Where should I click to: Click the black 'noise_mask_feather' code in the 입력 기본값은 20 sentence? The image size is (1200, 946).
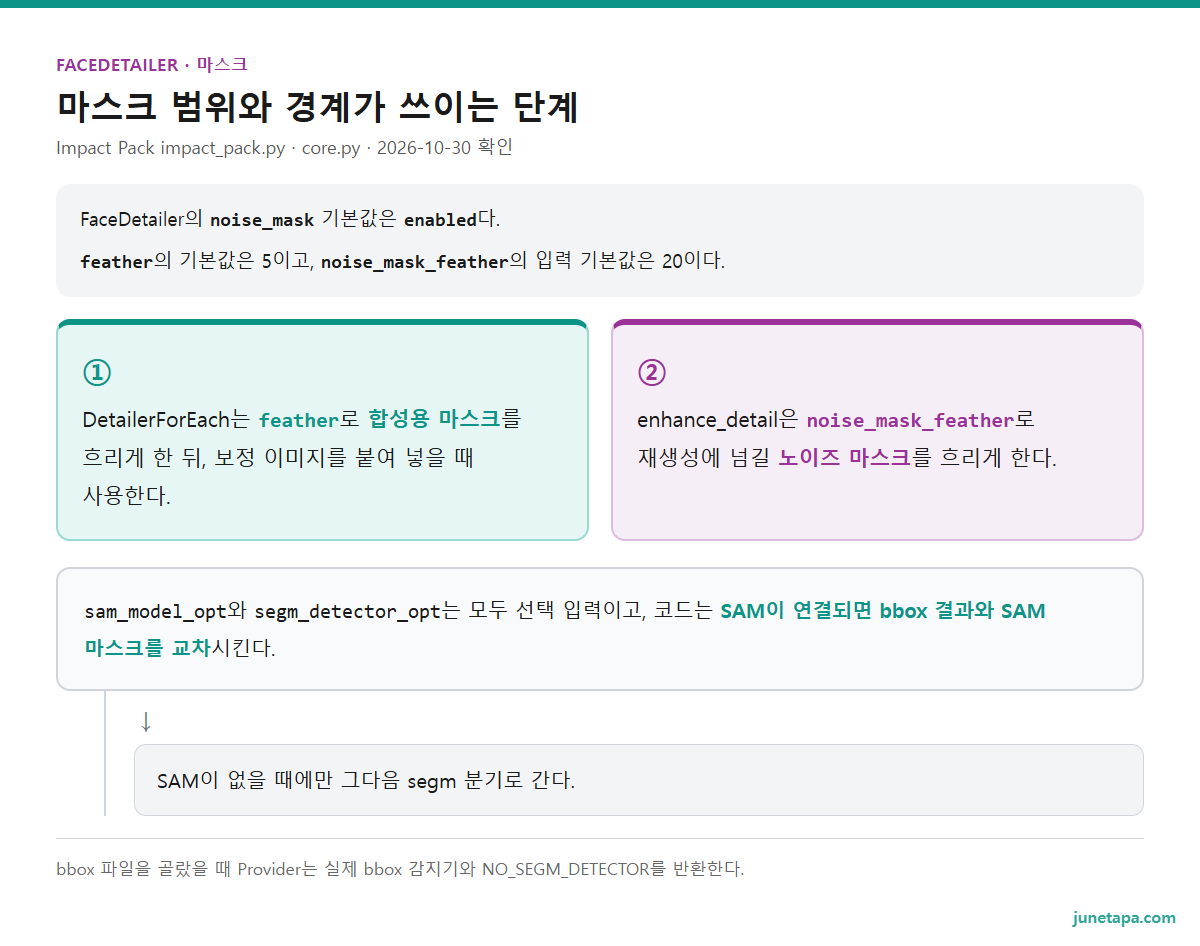click(x=415, y=262)
